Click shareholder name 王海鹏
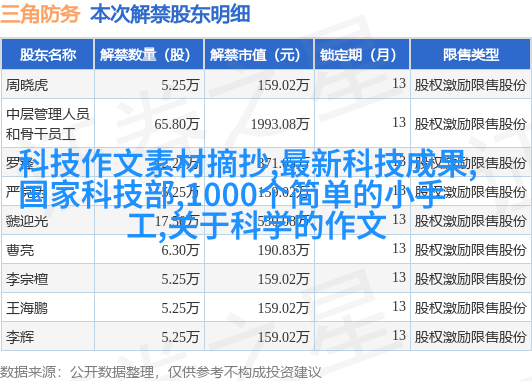The height and width of the screenshot is (381, 532). [x=27, y=308]
